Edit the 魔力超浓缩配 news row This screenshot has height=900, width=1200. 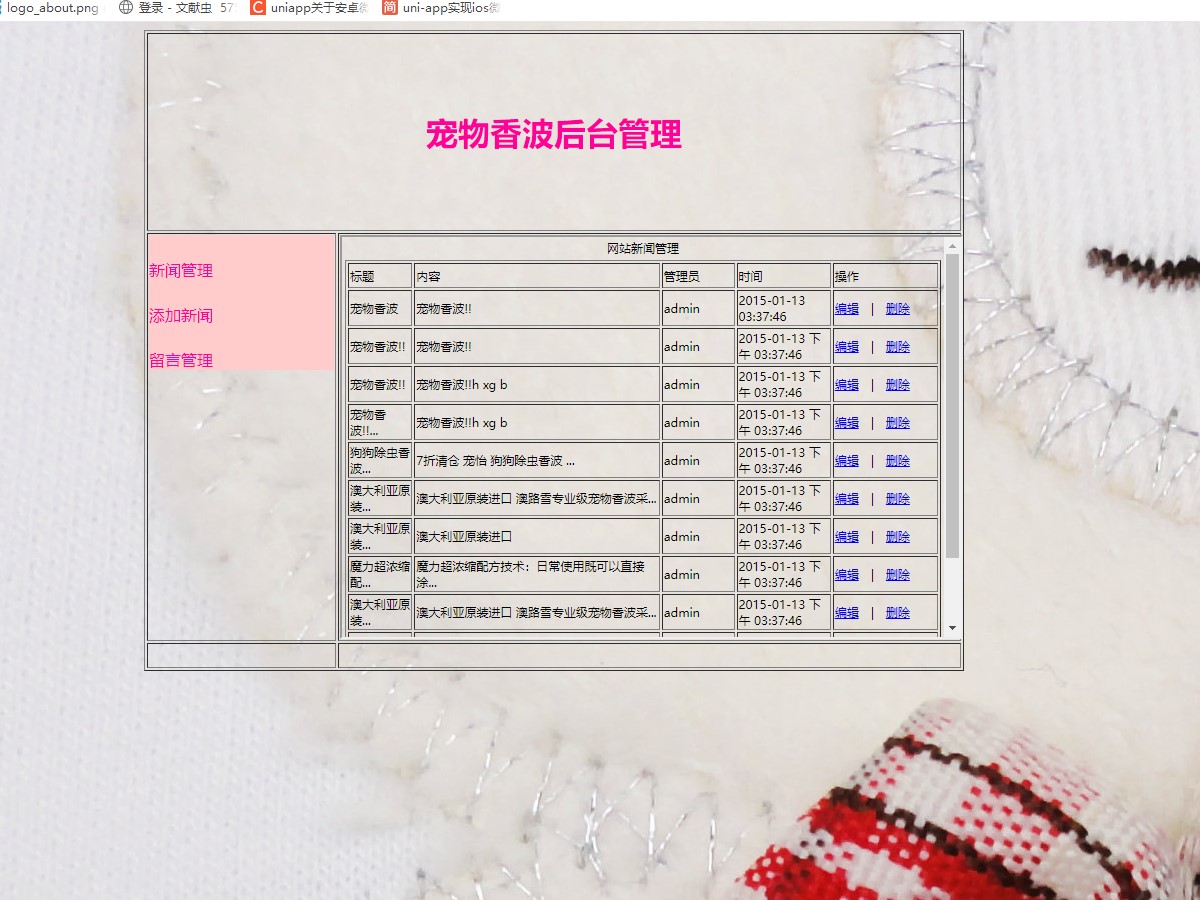coord(847,575)
